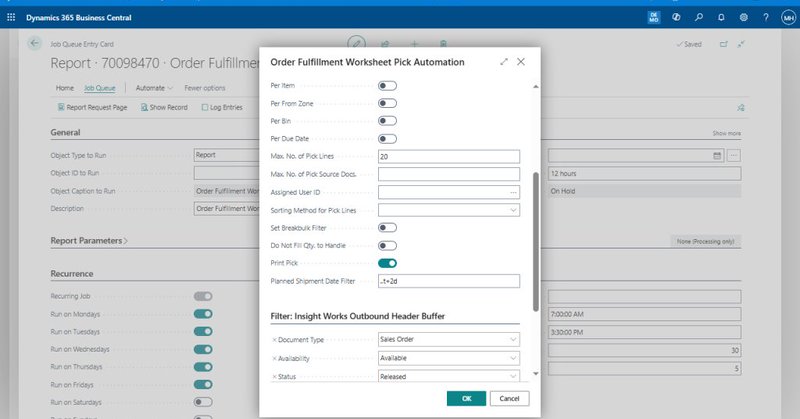Click Fewer options
The height and width of the screenshot is (419, 800).
point(205,88)
